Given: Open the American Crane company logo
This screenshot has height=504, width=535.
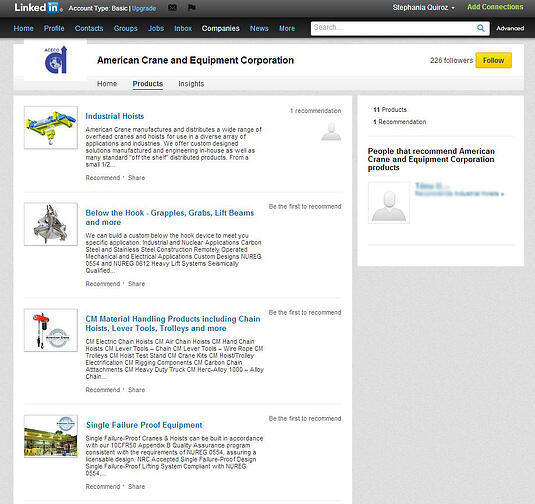Looking at the screenshot, I should click(x=55, y=60).
